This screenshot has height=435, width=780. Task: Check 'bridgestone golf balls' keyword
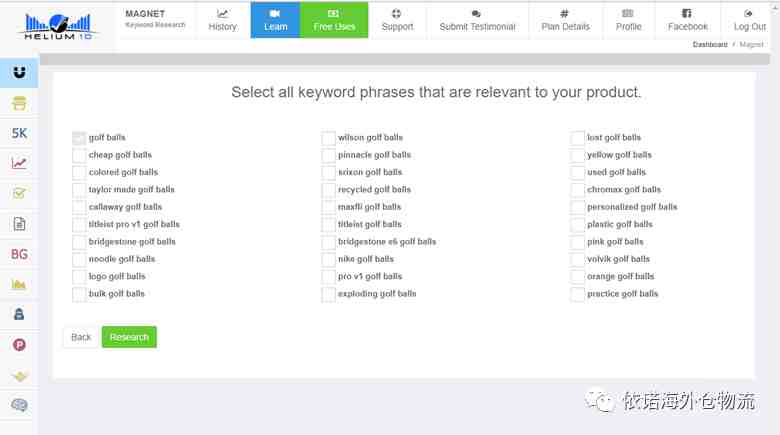(x=79, y=242)
